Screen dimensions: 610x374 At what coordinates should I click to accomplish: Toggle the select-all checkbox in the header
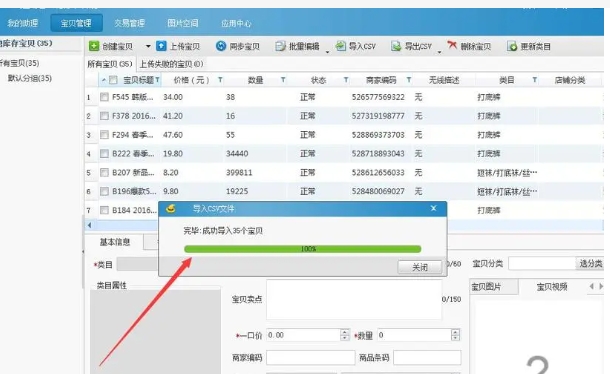(x=113, y=80)
